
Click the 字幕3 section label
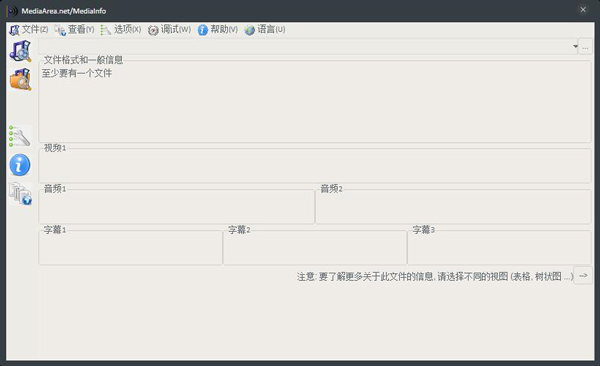(x=424, y=230)
